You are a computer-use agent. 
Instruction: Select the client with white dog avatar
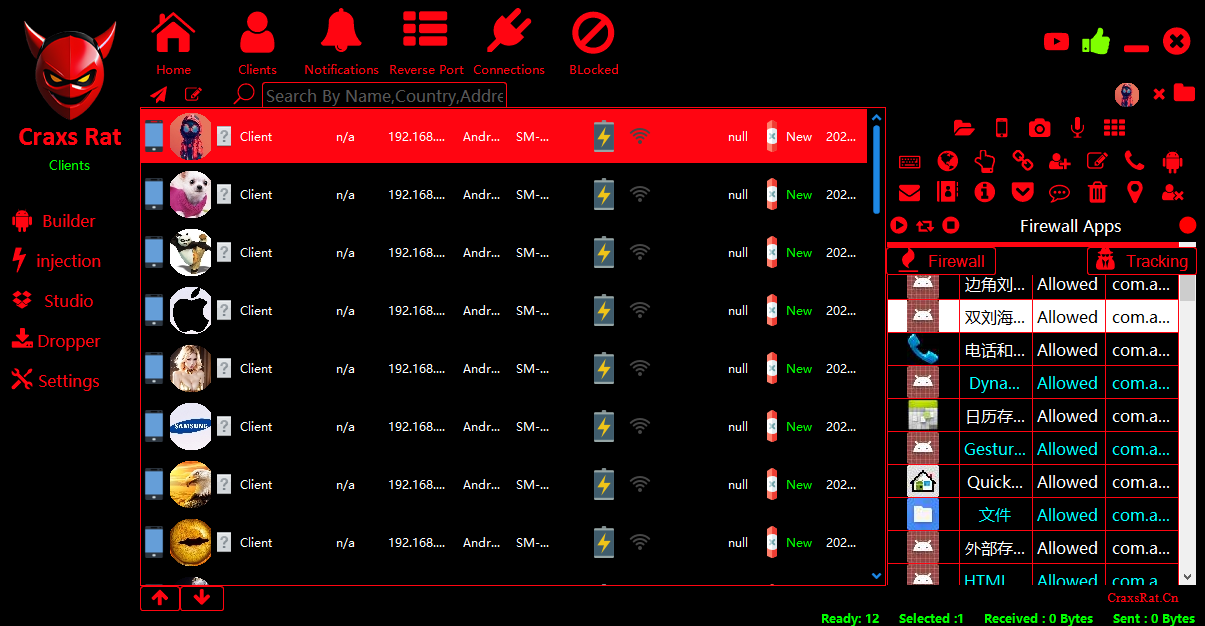pos(504,195)
